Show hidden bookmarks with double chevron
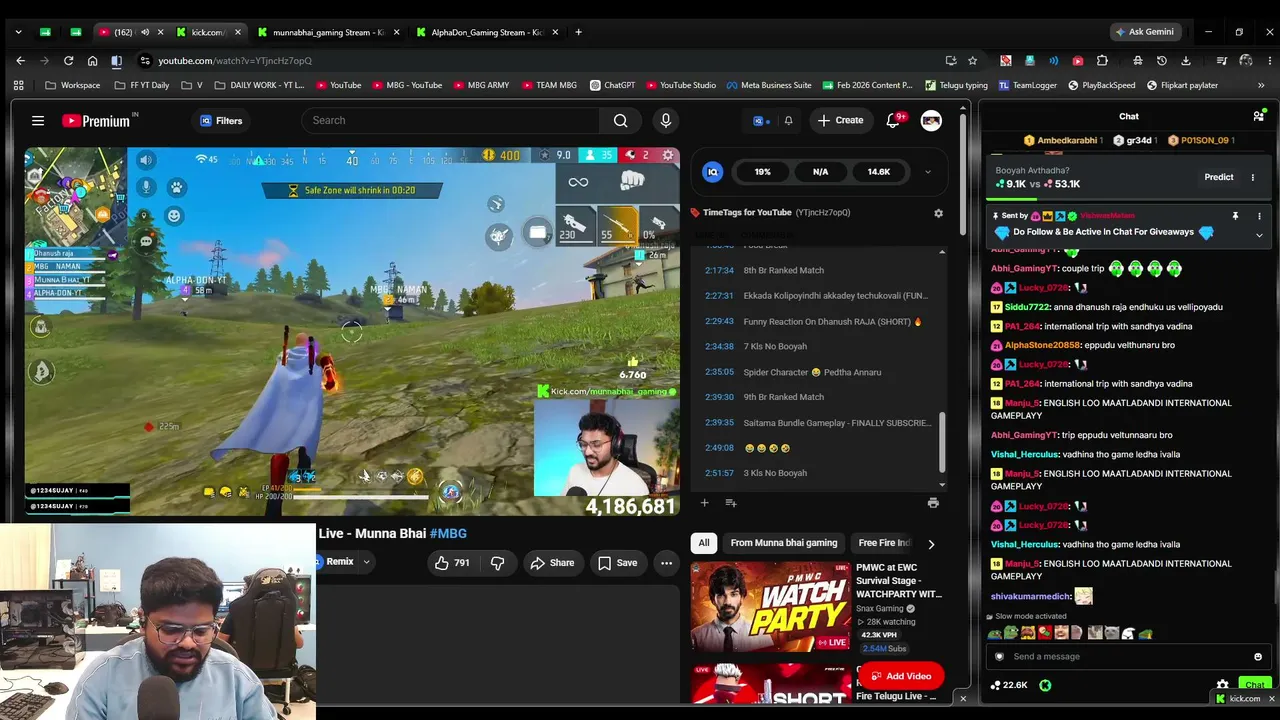1280x720 pixels. click(1261, 85)
